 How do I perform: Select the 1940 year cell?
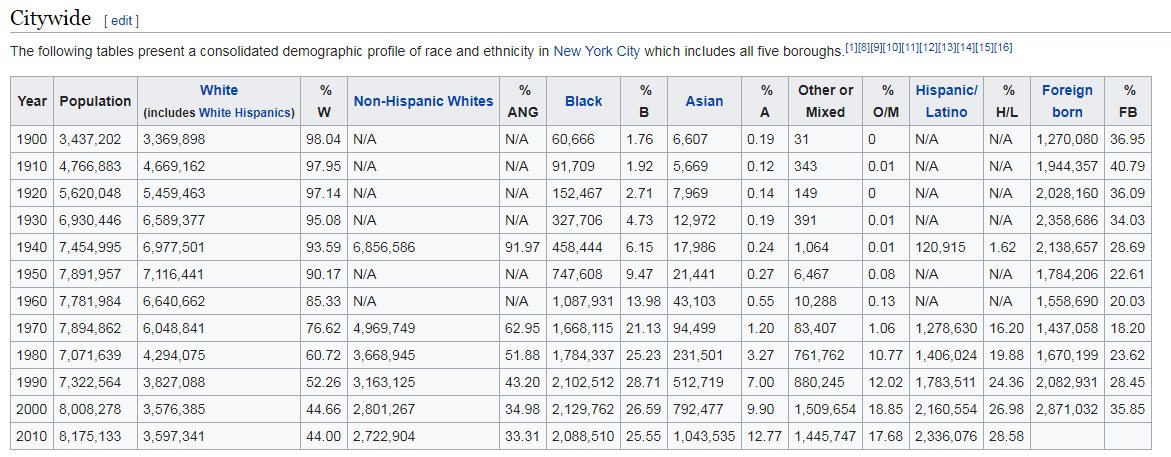32,246
